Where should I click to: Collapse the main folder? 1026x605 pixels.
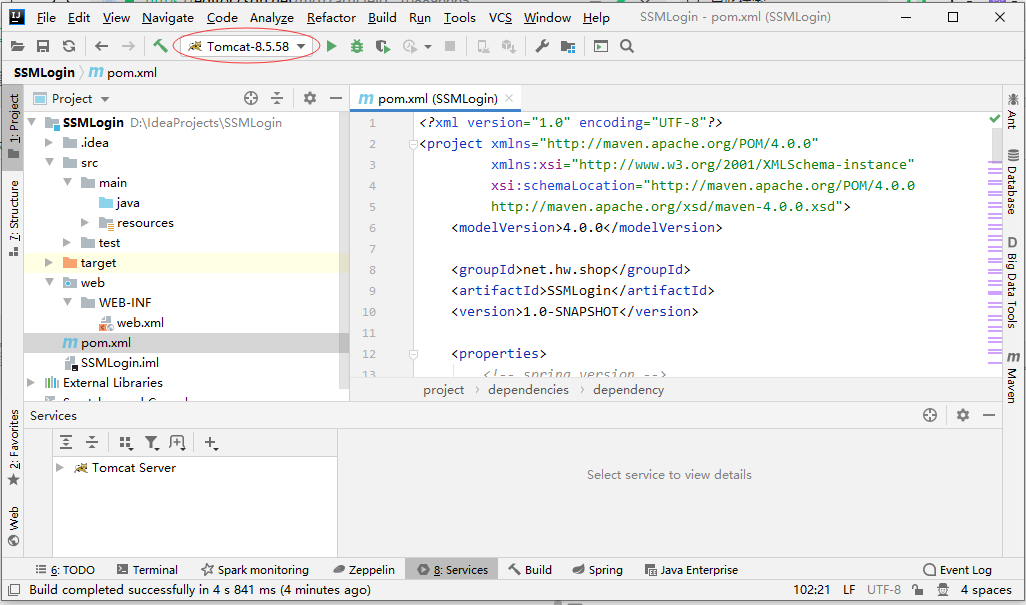click(x=67, y=182)
